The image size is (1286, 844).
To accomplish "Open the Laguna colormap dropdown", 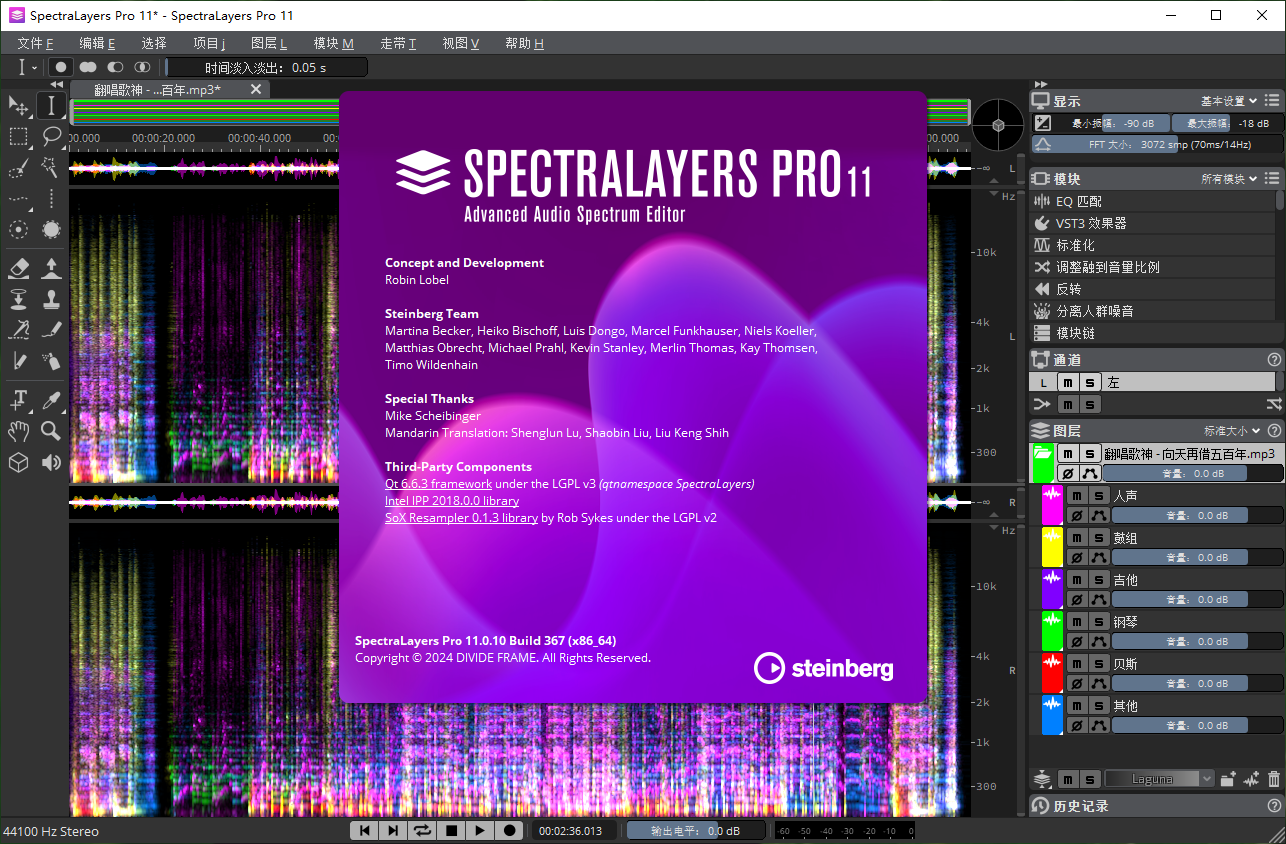I will 1158,779.
